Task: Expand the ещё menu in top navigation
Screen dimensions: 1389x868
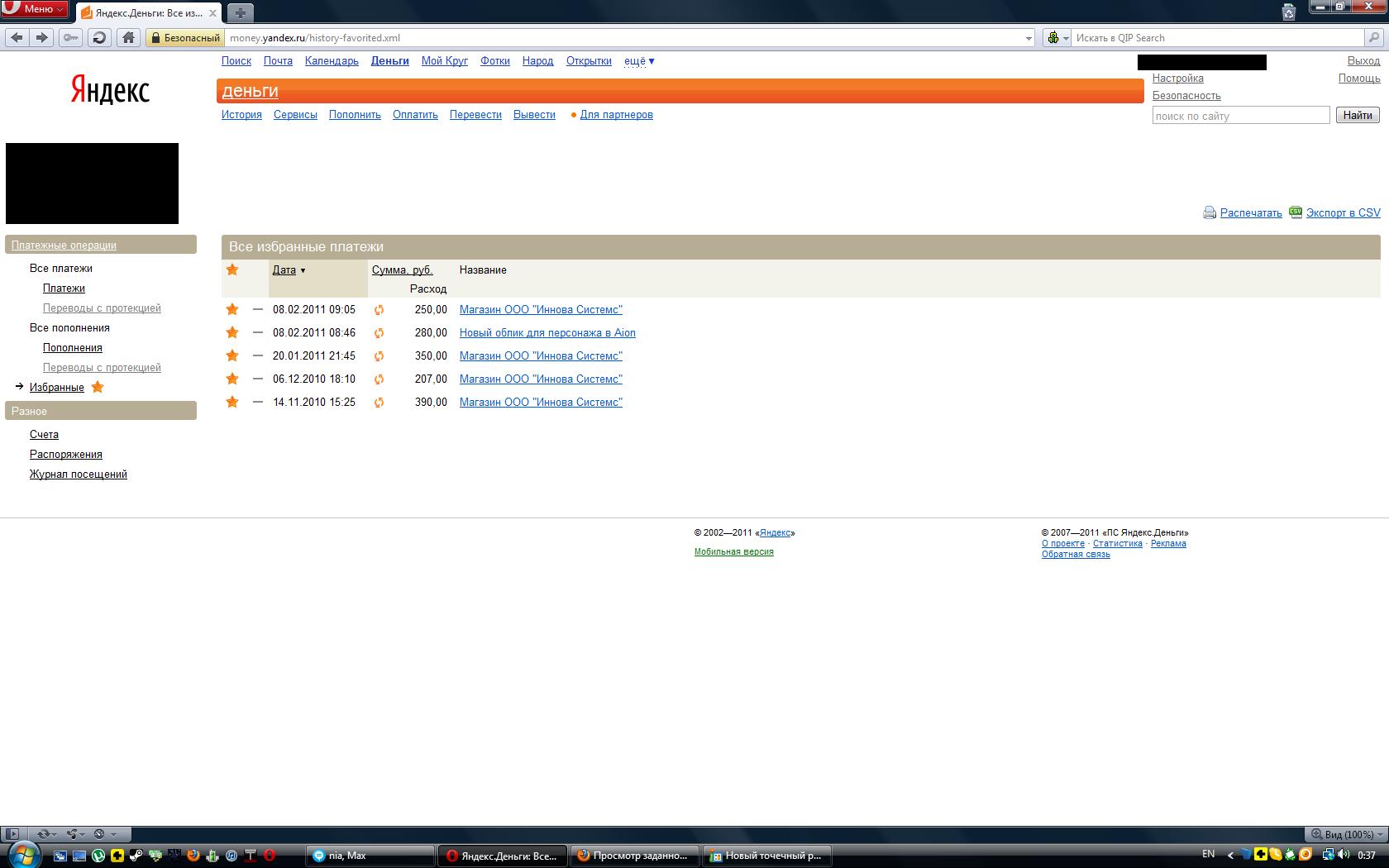Action: pos(639,61)
